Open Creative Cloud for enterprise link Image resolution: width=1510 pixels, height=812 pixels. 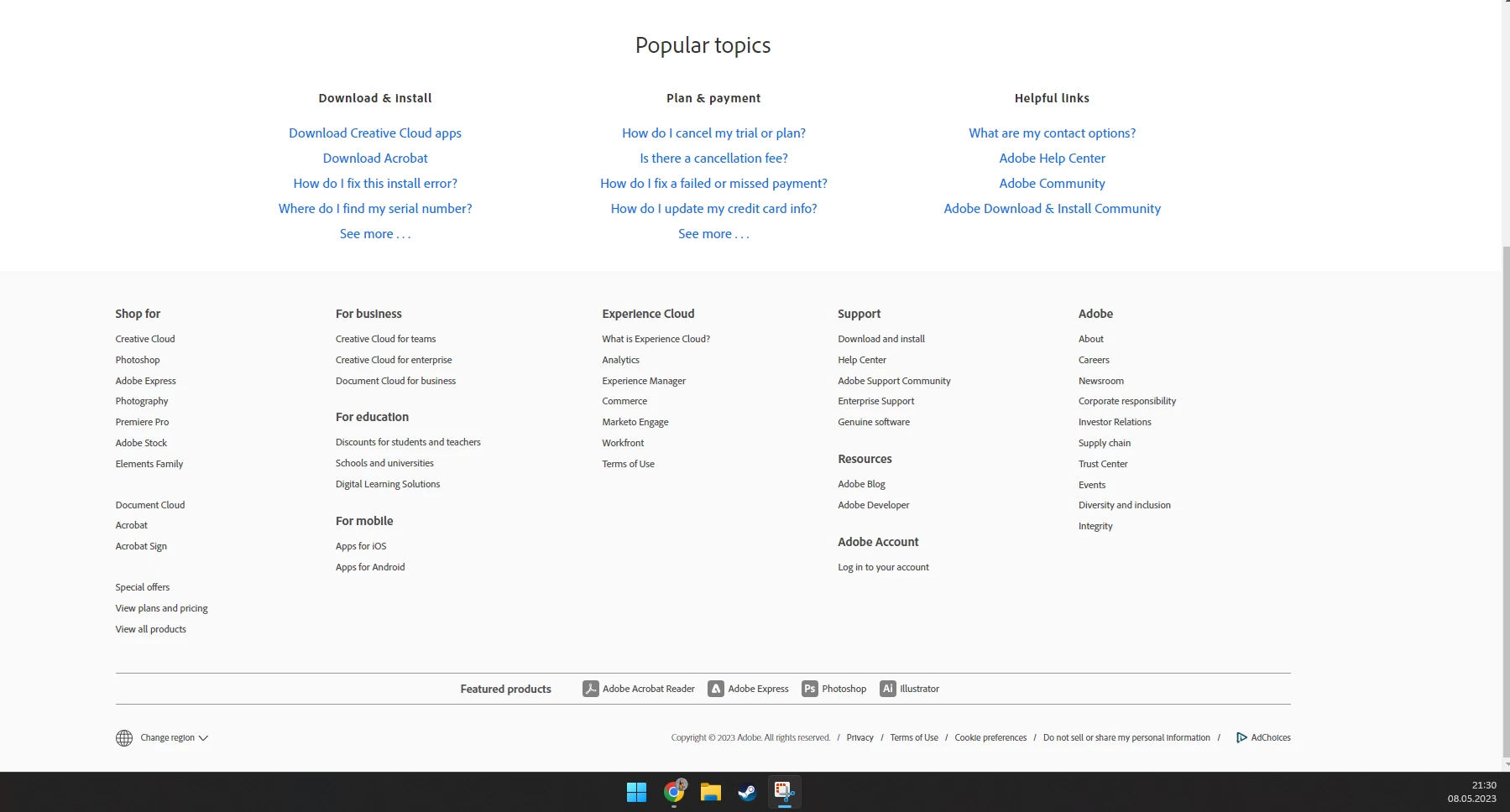[394, 360]
